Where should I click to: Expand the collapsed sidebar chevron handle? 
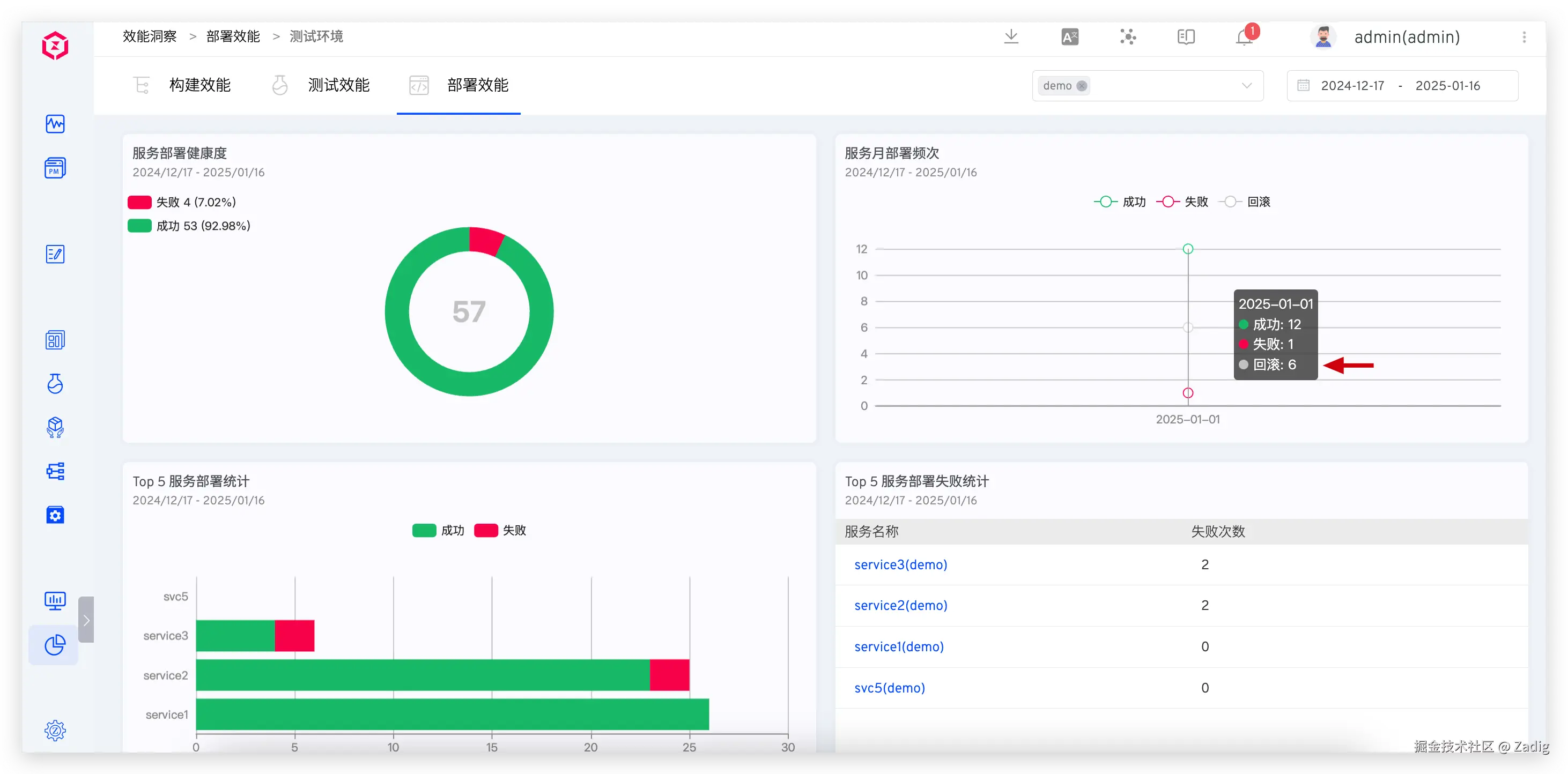click(86, 620)
